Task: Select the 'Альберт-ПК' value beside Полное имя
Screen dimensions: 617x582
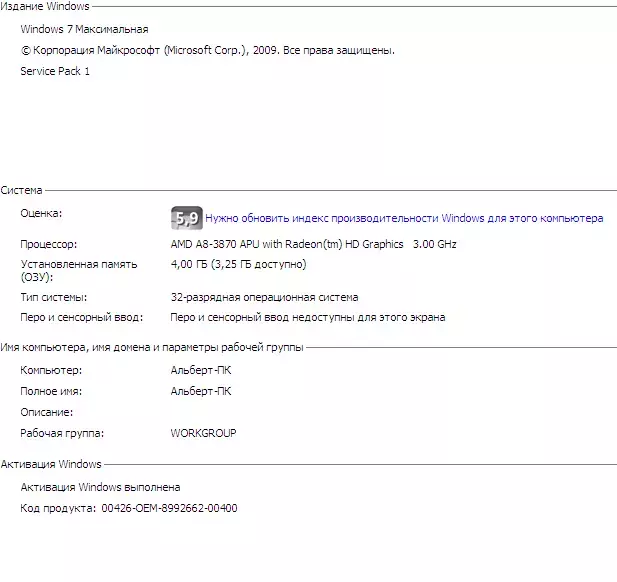Action: (x=201, y=392)
